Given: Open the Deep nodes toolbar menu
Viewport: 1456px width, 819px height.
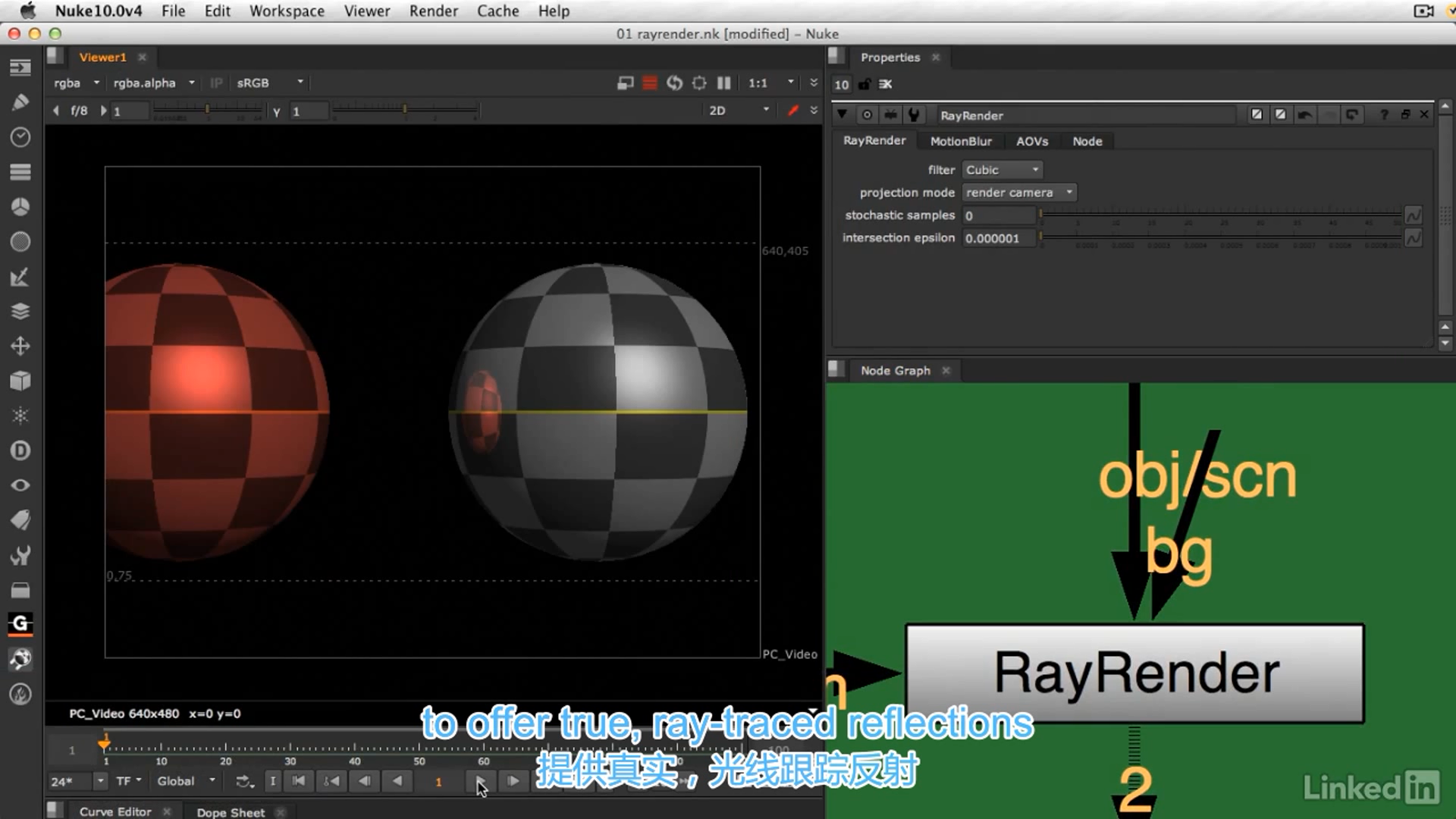Looking at the screenshot, I should coord(20,450).
